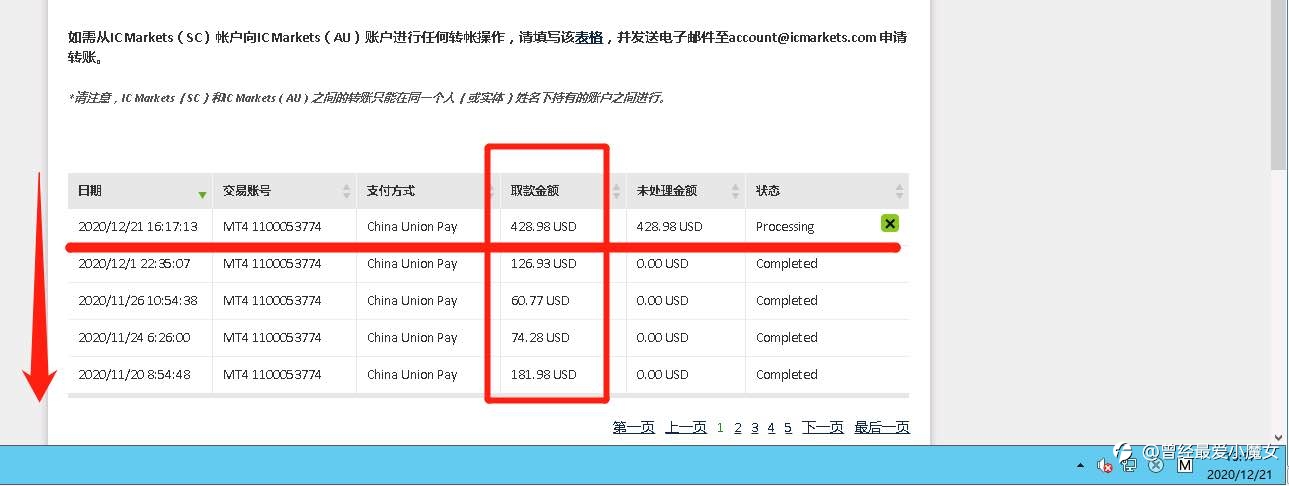
Task: Go to 下一页 in pagination
Action: tap(823, 427)
